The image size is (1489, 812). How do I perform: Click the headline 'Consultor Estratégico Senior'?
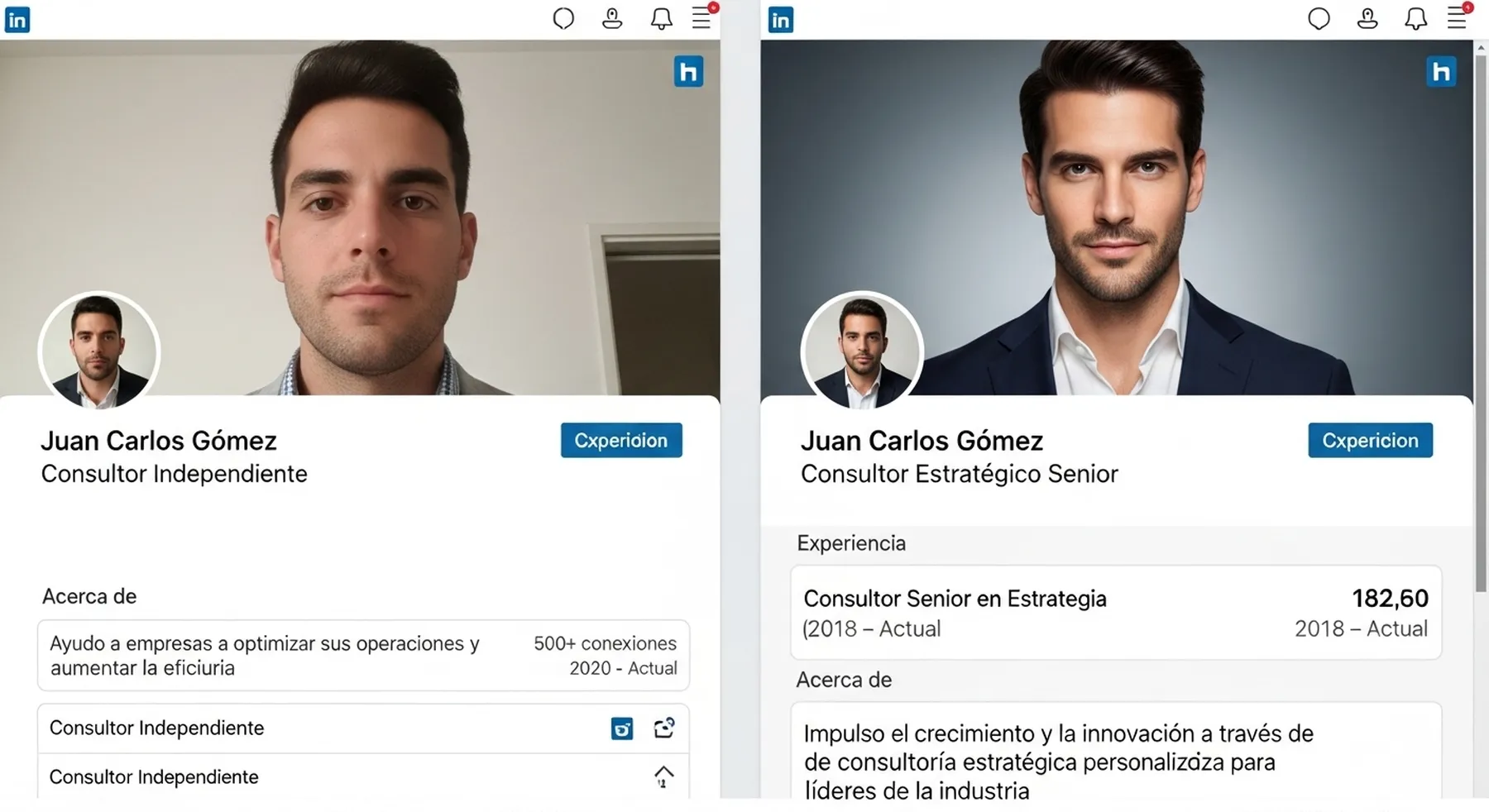pyautogui.click(x=959, y=474)
